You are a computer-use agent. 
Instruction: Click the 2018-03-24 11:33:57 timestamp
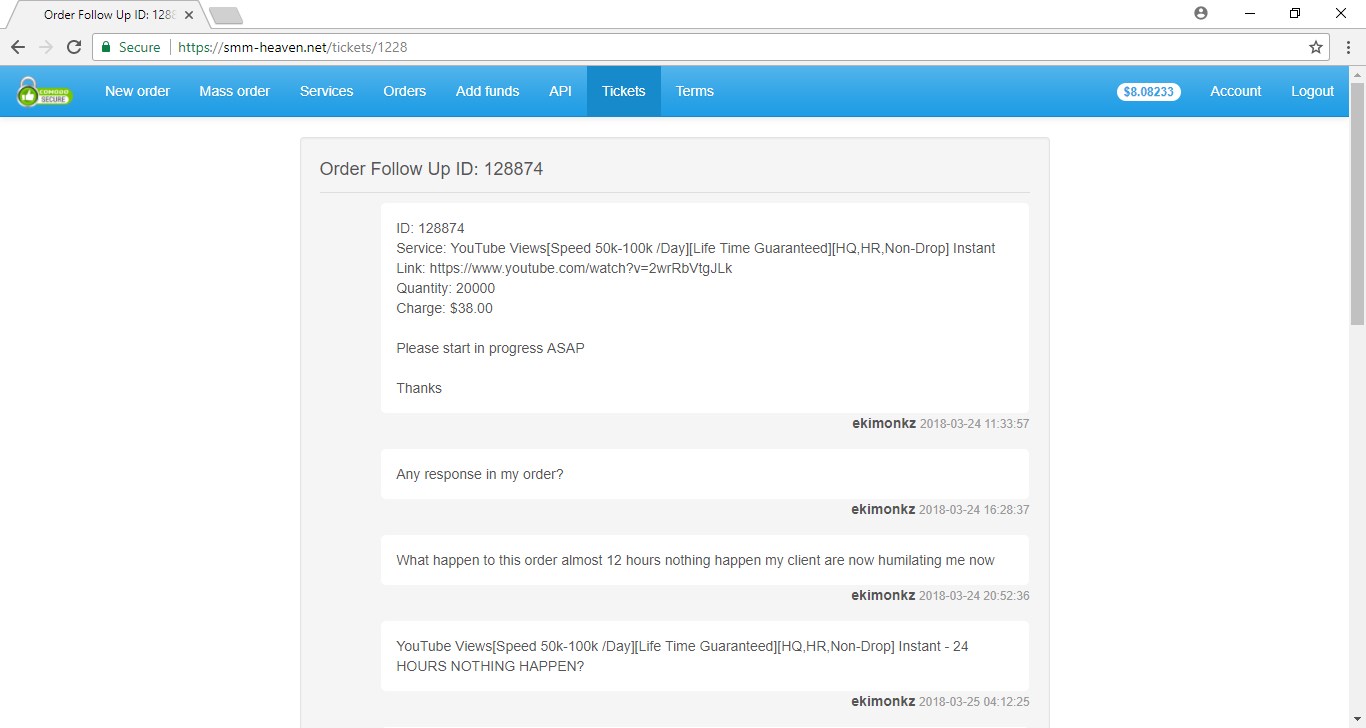974,424
